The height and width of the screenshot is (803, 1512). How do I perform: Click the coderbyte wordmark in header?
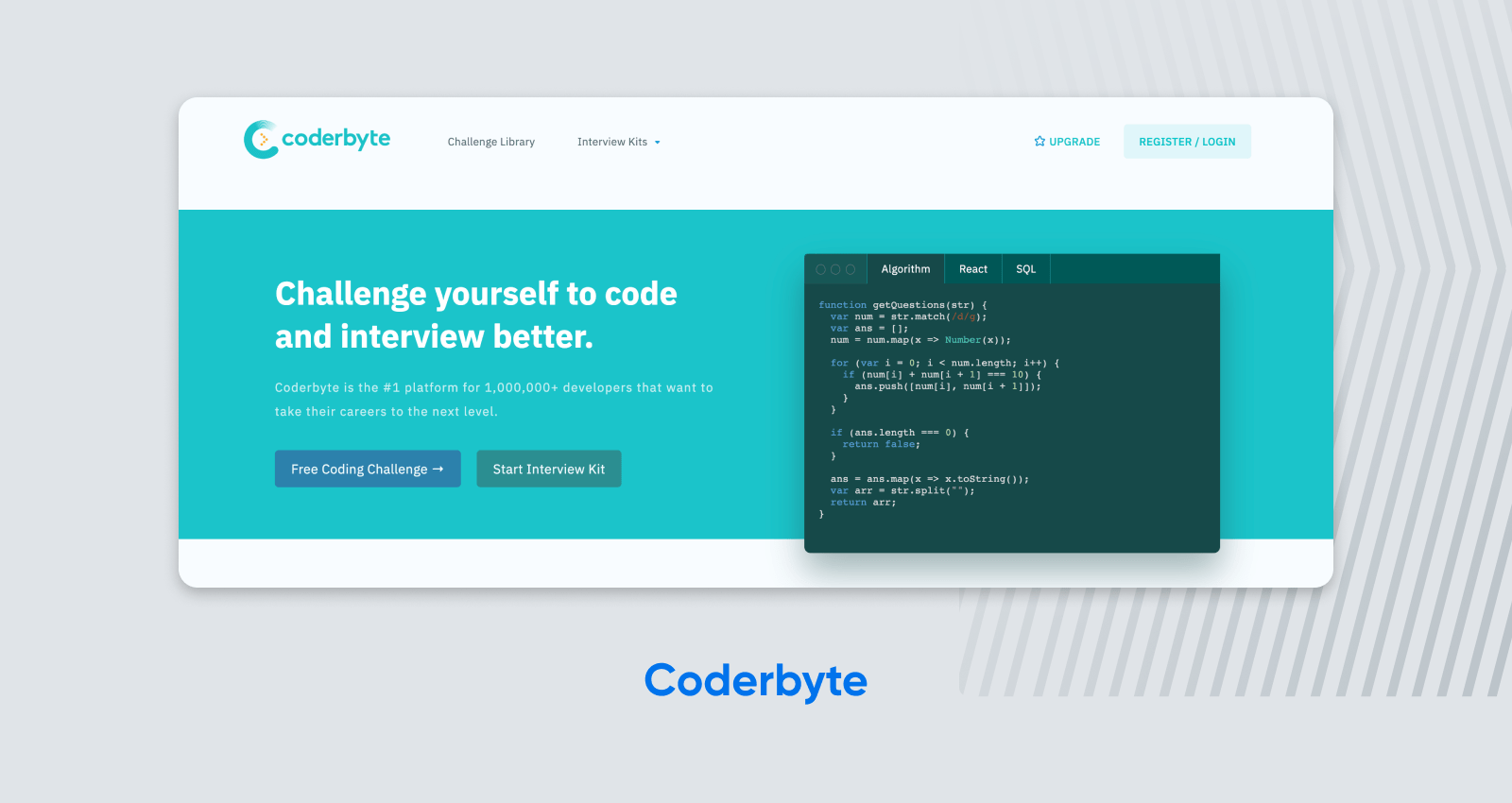click(x=336, y=139)
